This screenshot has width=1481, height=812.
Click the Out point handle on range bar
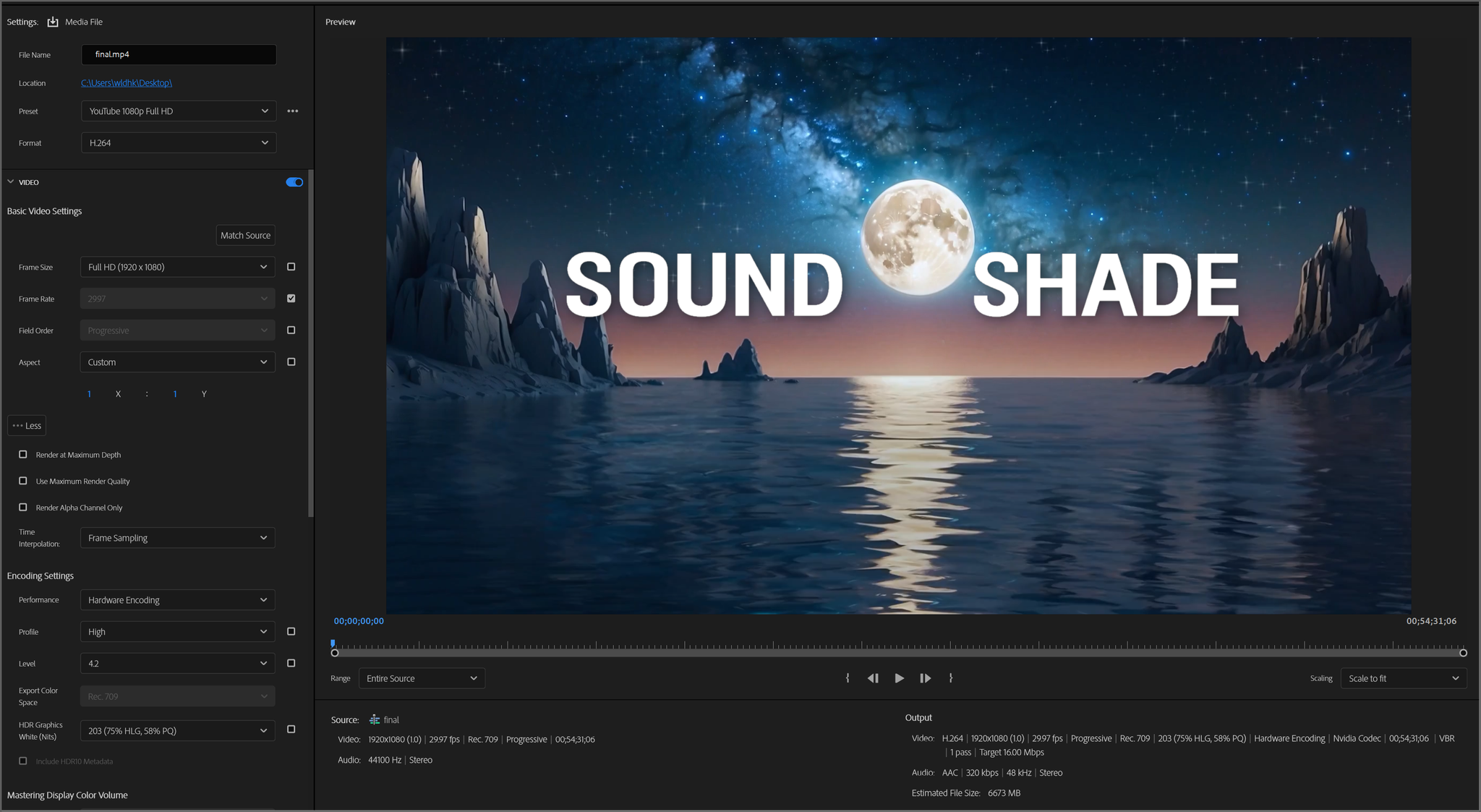(1463, 653)
